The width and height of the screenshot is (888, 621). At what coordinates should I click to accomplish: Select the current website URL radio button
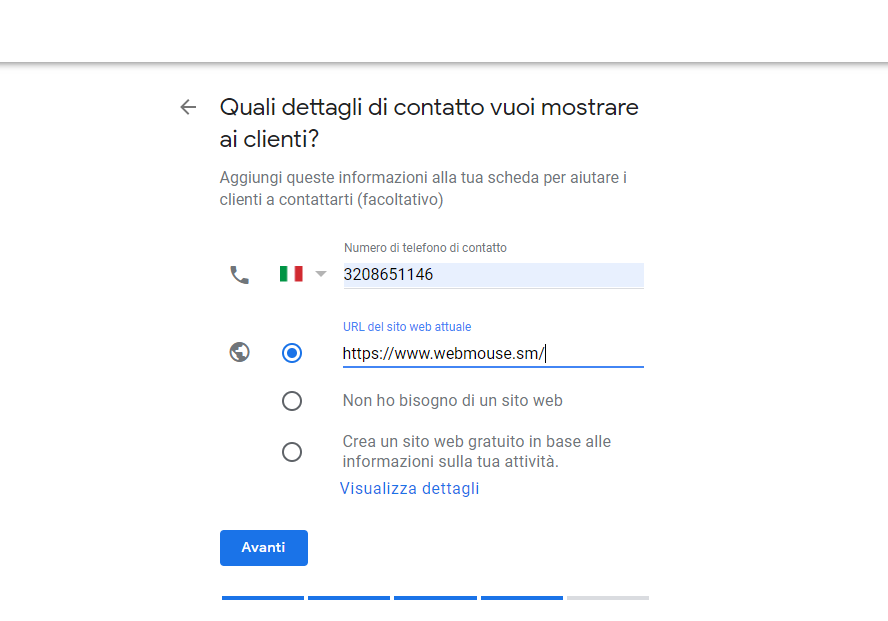[x=292, y=352]
